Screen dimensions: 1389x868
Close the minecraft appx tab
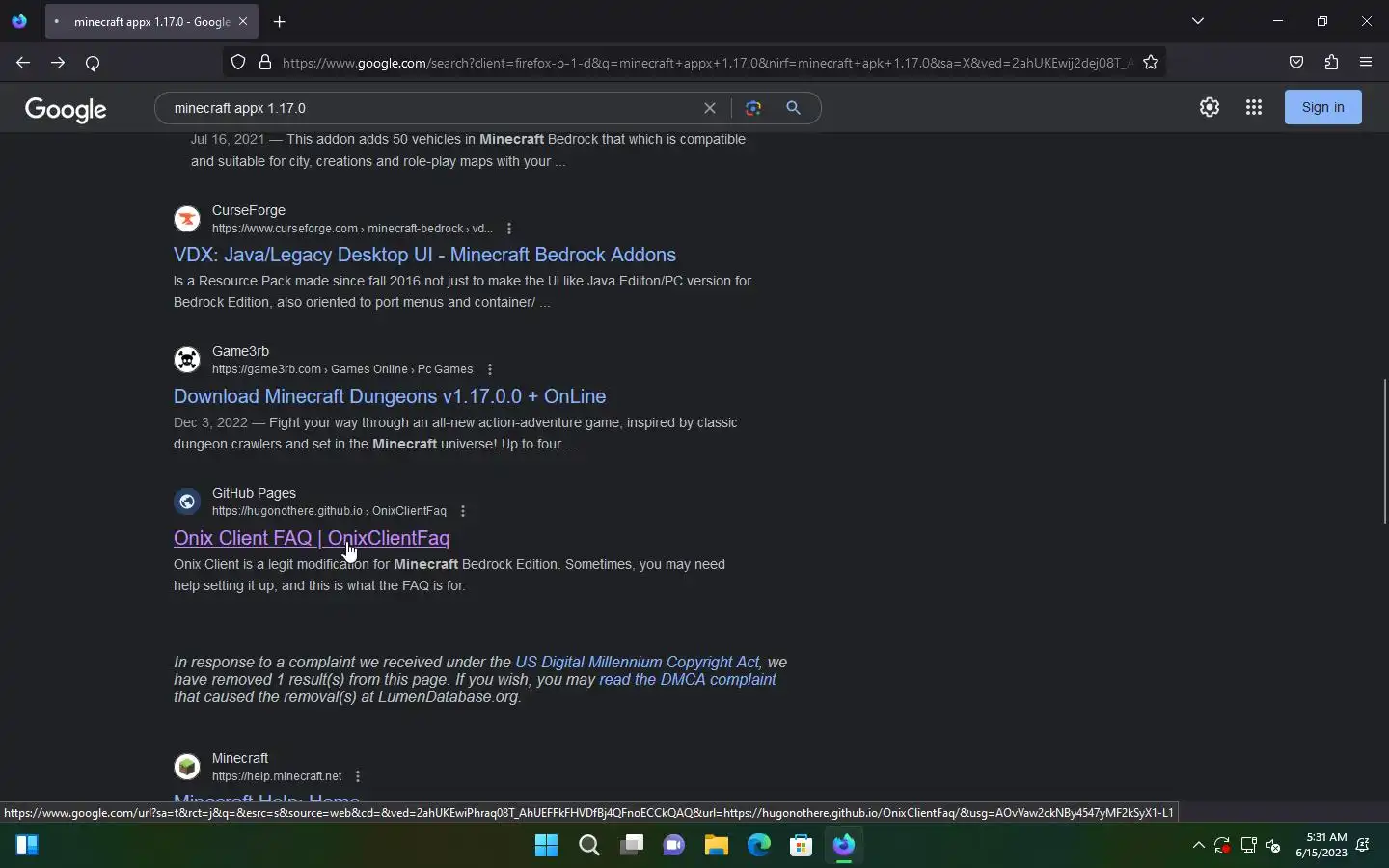pyautogui.click(x=243, y=21)
